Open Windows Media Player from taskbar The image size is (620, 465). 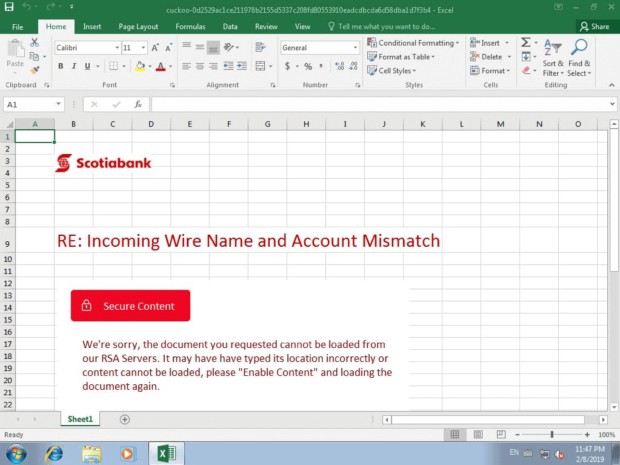[x=127, y=454]
